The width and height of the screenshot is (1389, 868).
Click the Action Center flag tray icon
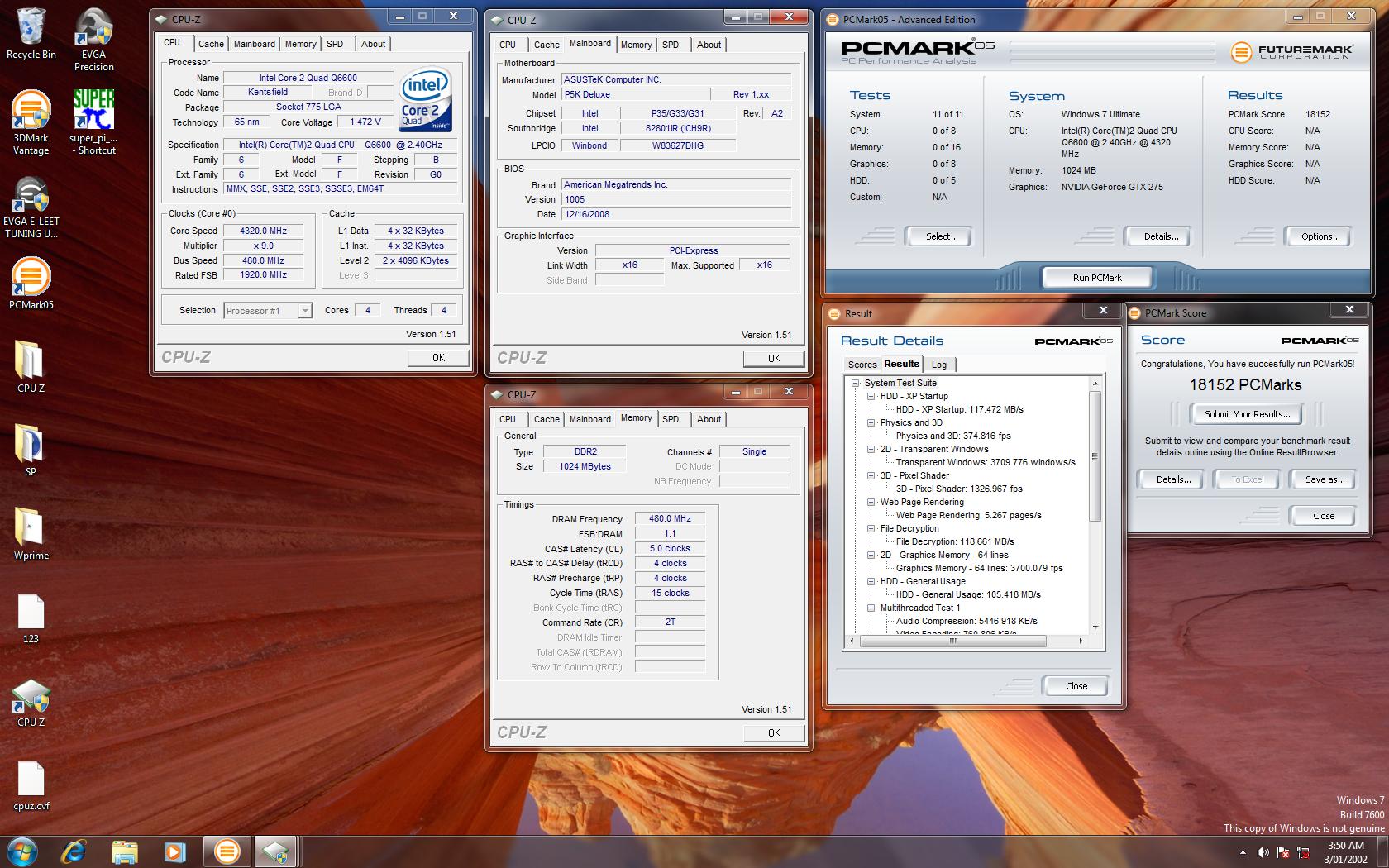(x=1284, y=852)
